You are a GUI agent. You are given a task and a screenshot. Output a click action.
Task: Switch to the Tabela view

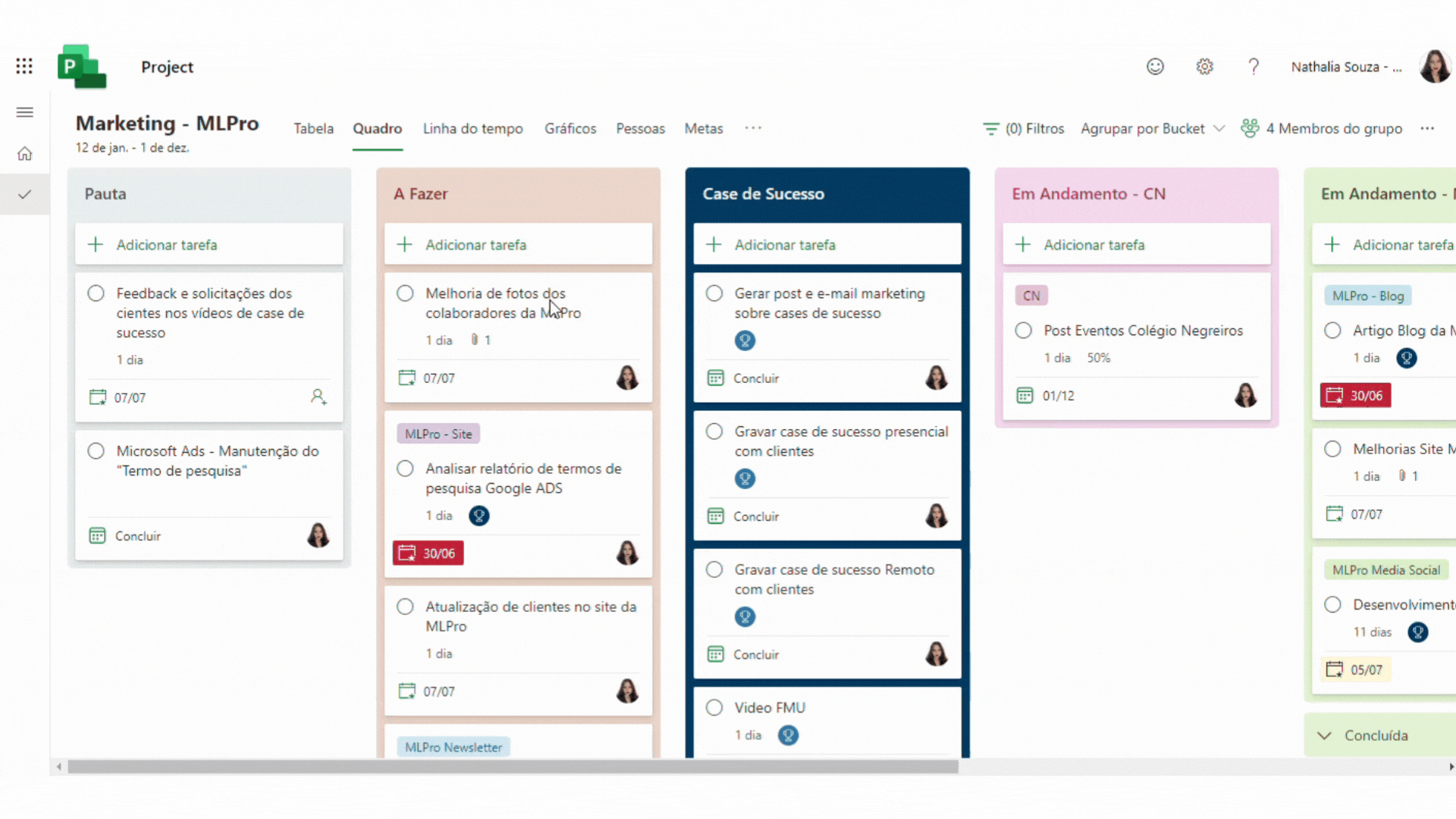[x=313, y=129]
